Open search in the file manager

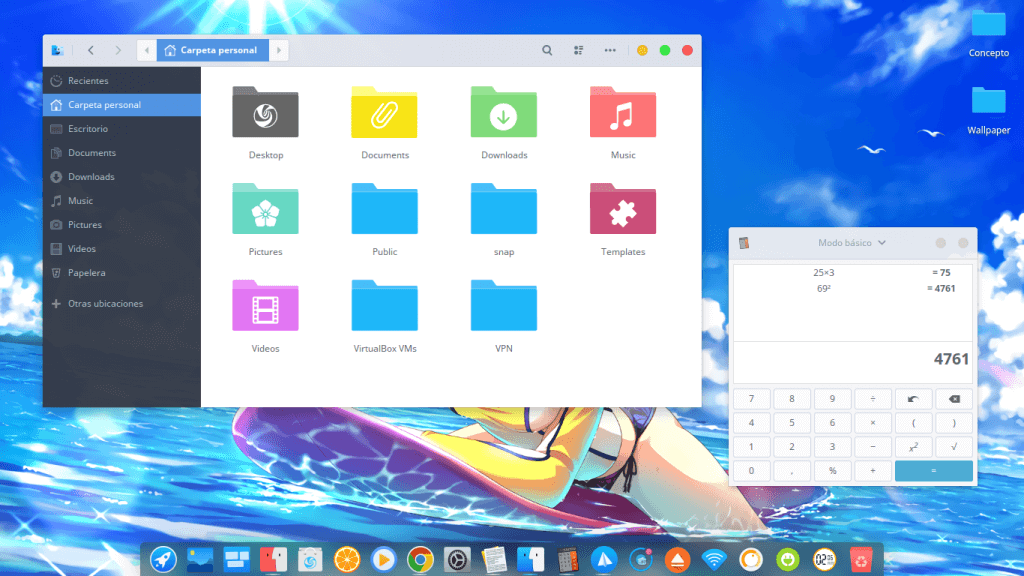tap(547, 50)
